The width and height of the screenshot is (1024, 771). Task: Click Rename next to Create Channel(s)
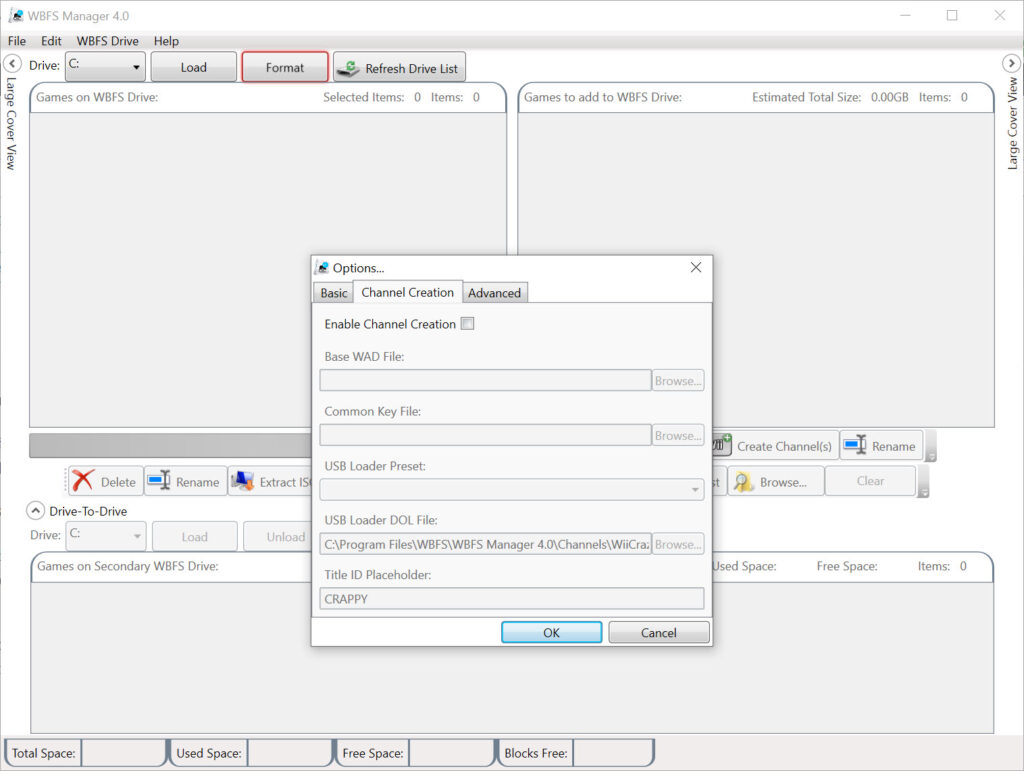click(881, 446)
